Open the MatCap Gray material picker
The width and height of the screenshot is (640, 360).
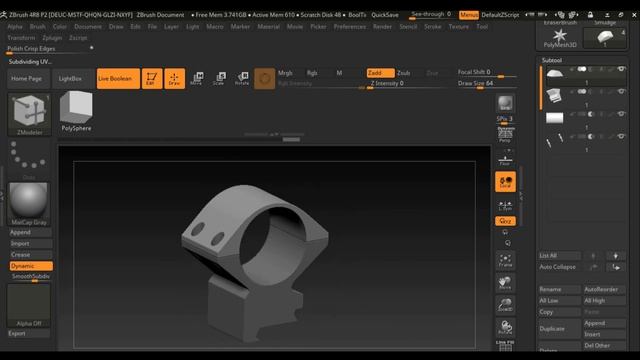click(x=29, y=204)
